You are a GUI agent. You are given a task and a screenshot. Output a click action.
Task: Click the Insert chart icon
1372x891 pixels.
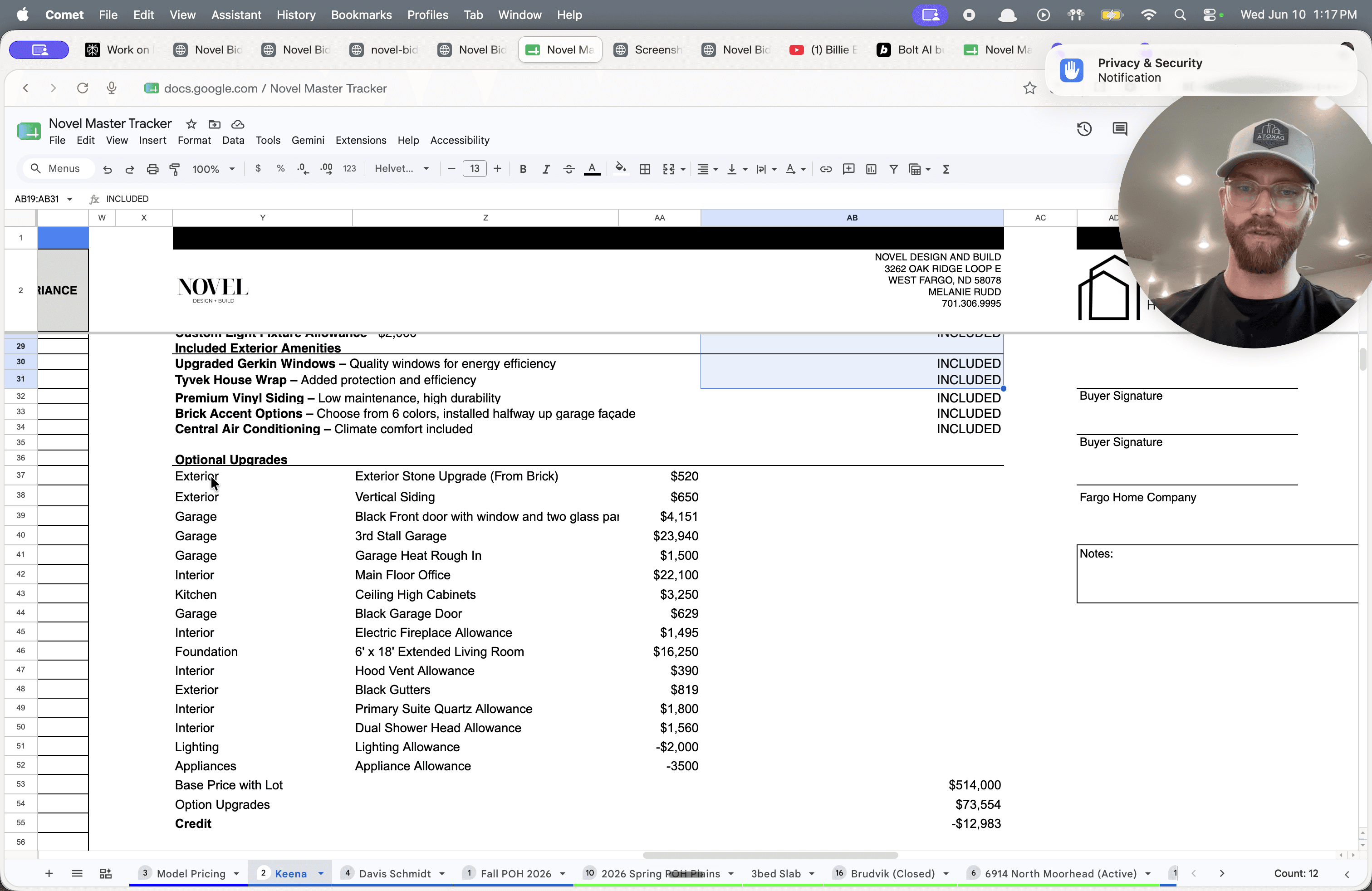871,169
